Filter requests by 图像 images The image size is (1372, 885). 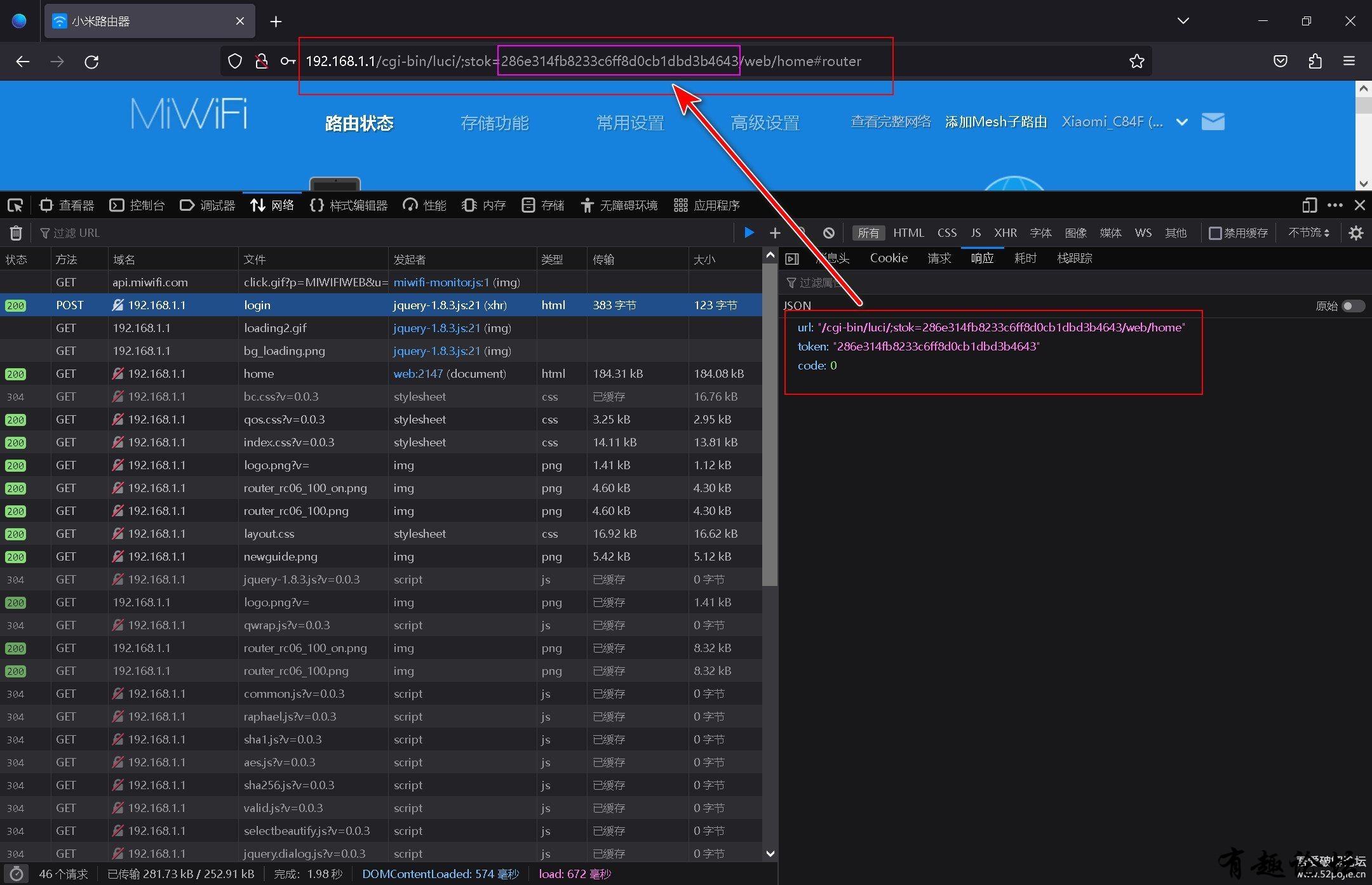[x=1075, y=233]
